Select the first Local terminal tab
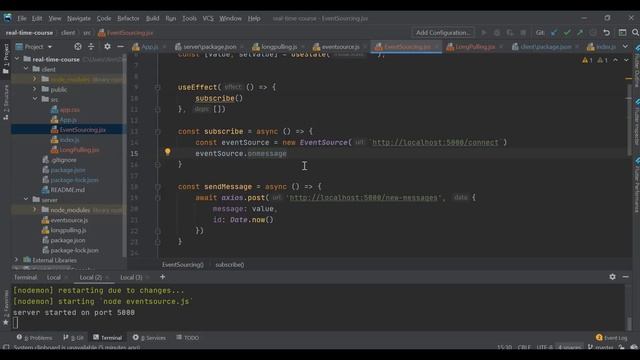Viewport: 640px width, 360px height. pos(53,278)
